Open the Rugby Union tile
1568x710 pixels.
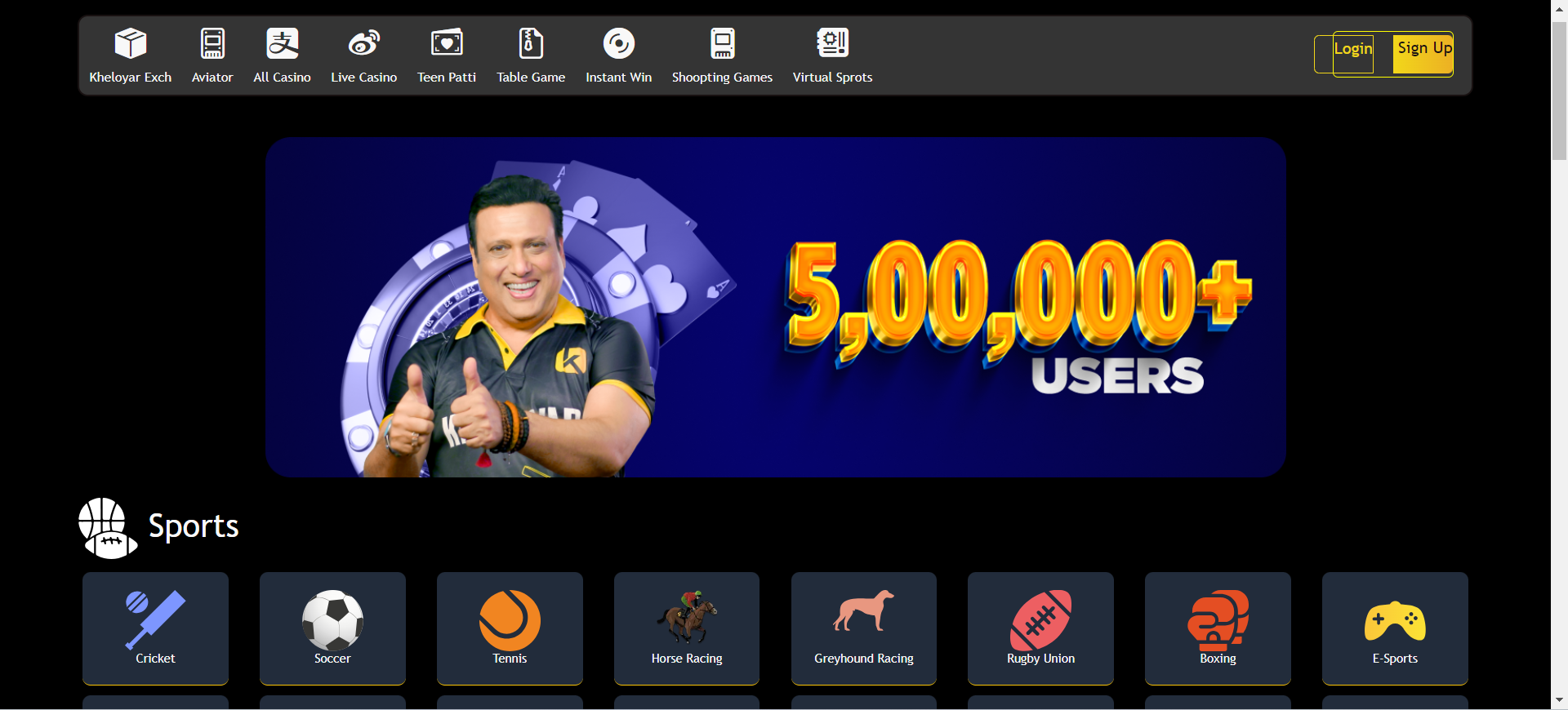pos(1040,628)
